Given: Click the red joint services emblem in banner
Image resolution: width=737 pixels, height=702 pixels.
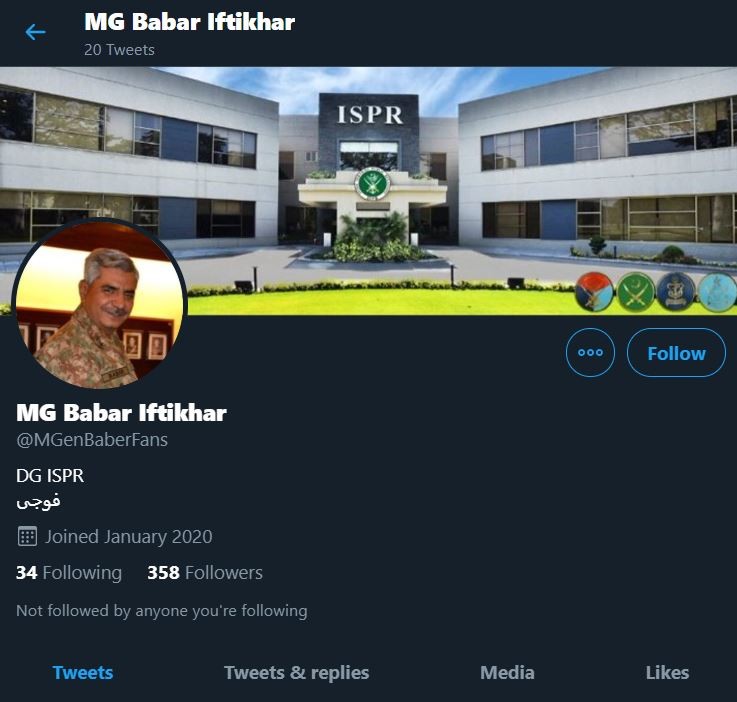Looking at the screenshot, I should coord(594,292).
